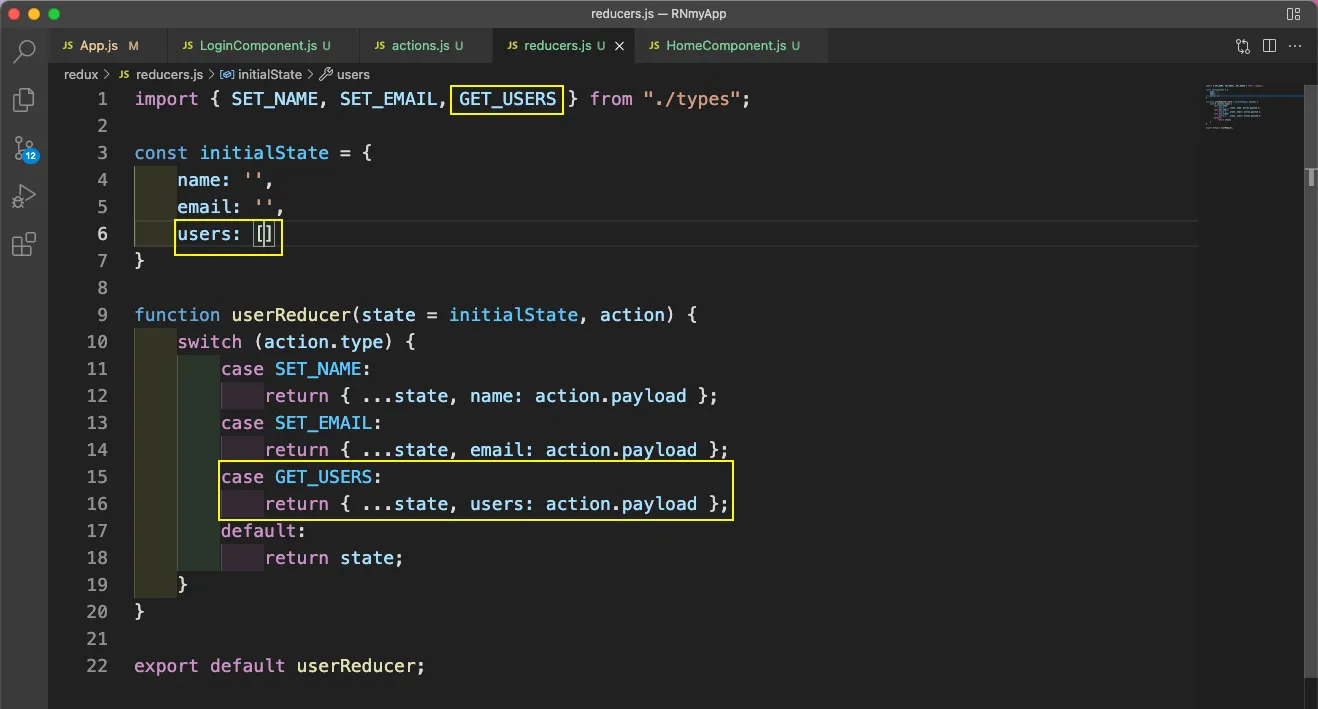Viewport: 1318px width, 709px height.
Task: Open the users breadcrumb symbol
Action: [345, 75]
